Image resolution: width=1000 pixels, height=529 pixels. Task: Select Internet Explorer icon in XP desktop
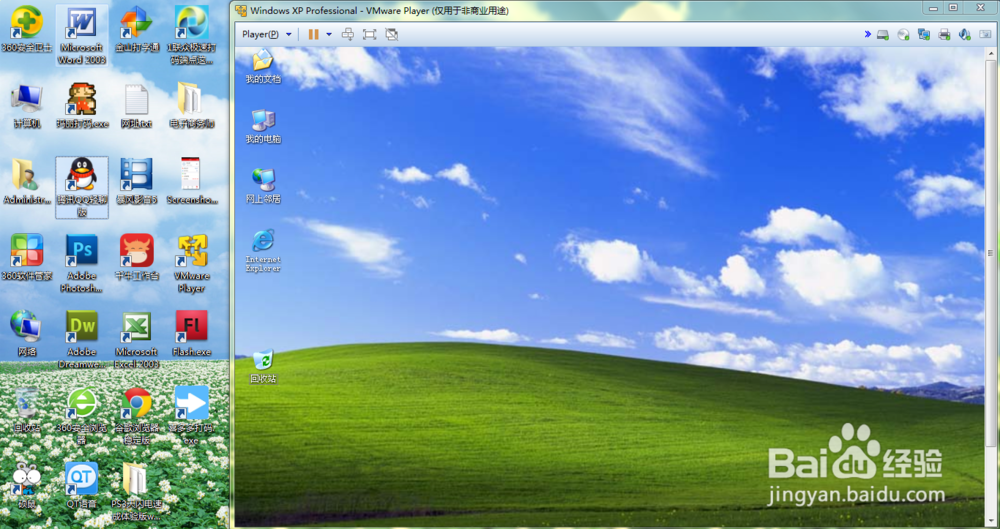click(263, 251)
